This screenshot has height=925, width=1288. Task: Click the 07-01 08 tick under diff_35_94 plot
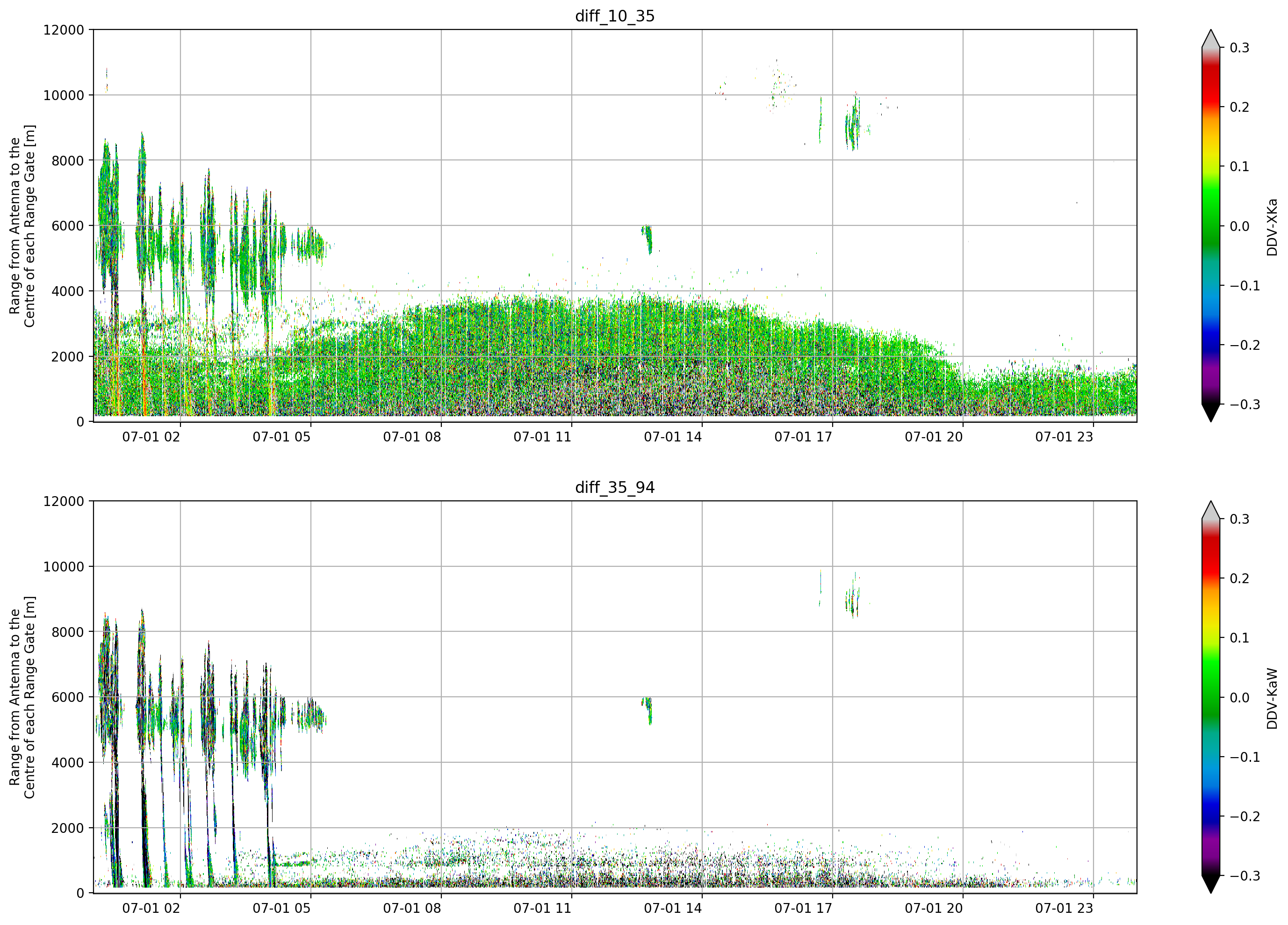(x=412, y=908)
